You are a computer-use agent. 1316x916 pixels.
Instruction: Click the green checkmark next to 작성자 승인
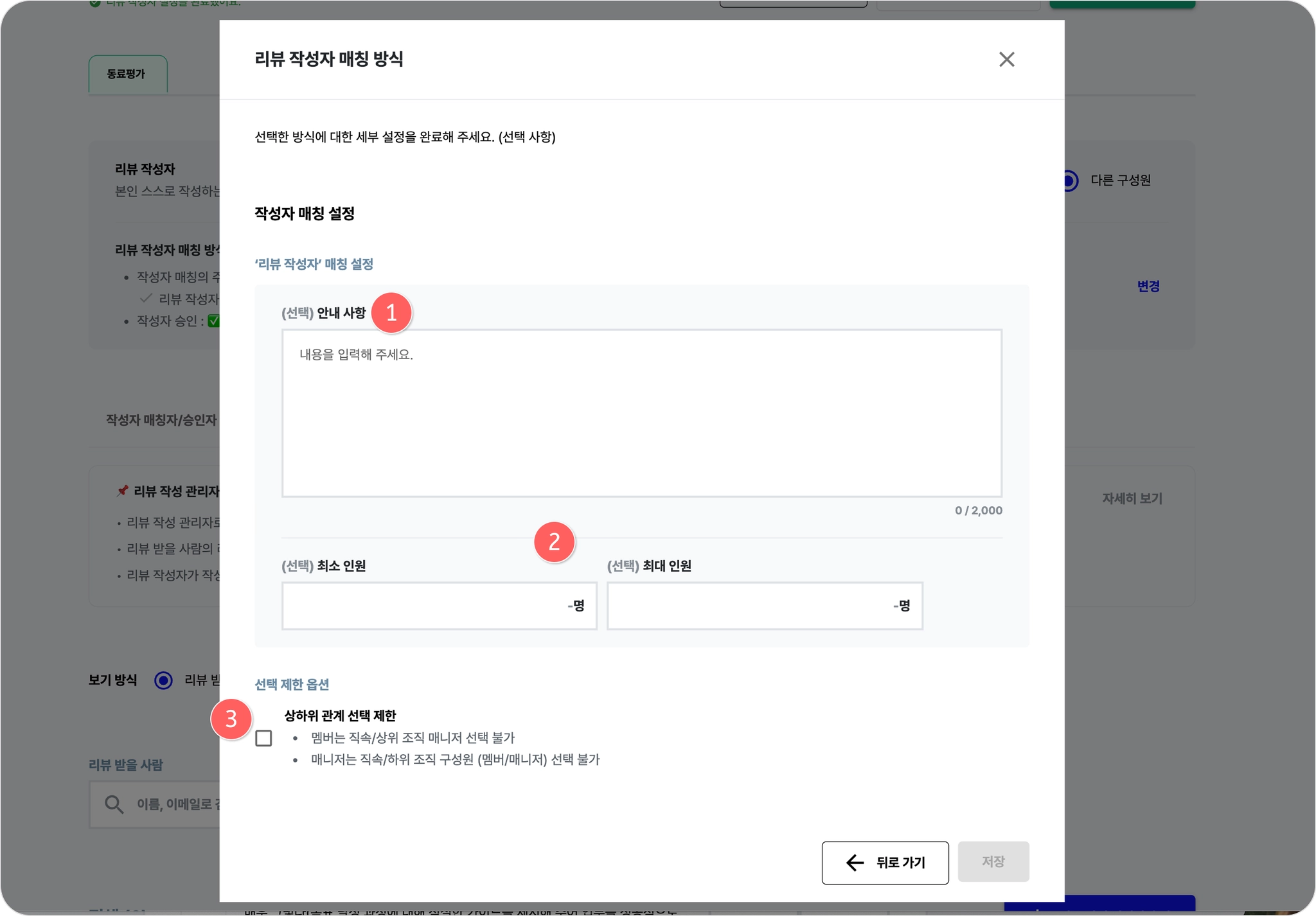click(x=213, y=321)
